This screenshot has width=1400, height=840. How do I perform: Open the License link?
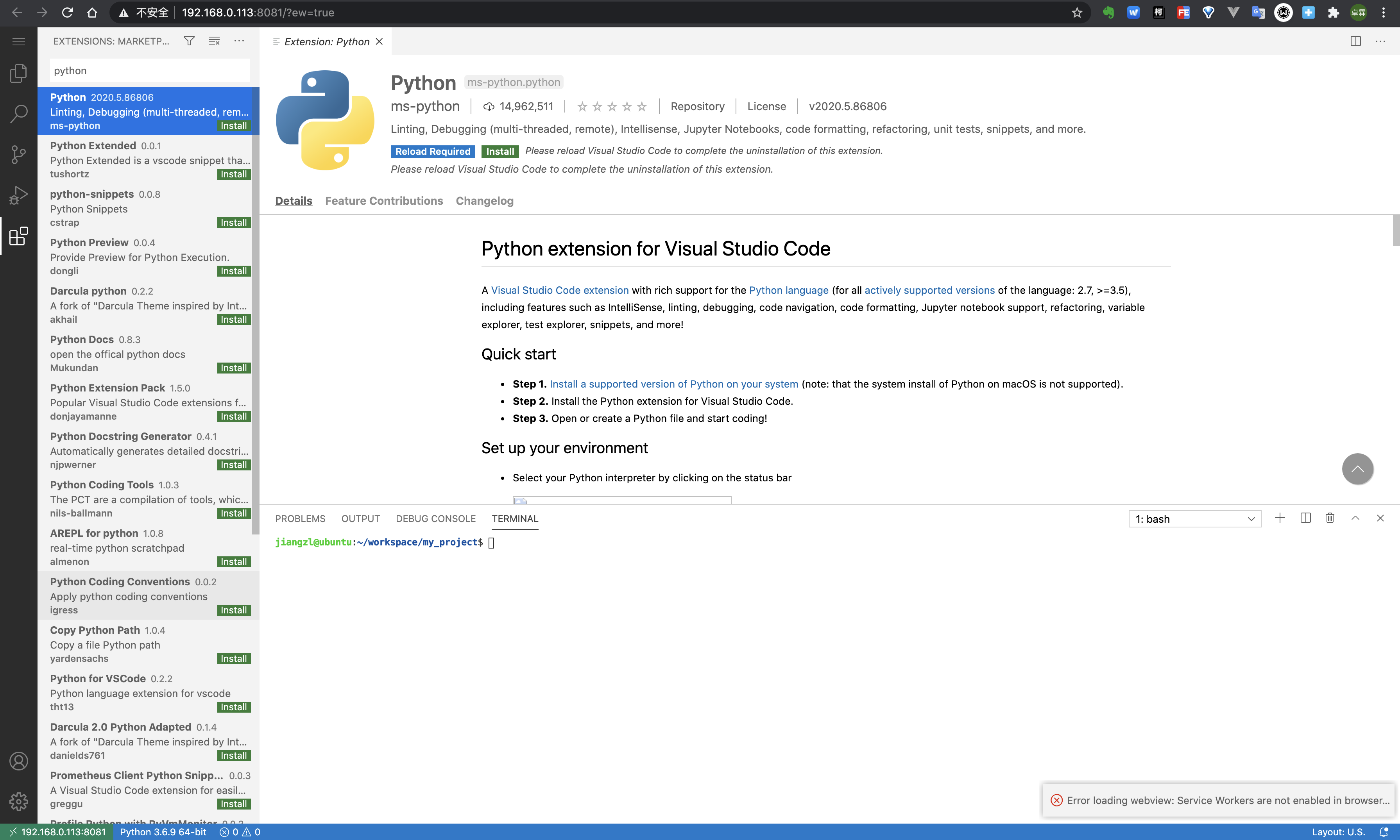766,106
